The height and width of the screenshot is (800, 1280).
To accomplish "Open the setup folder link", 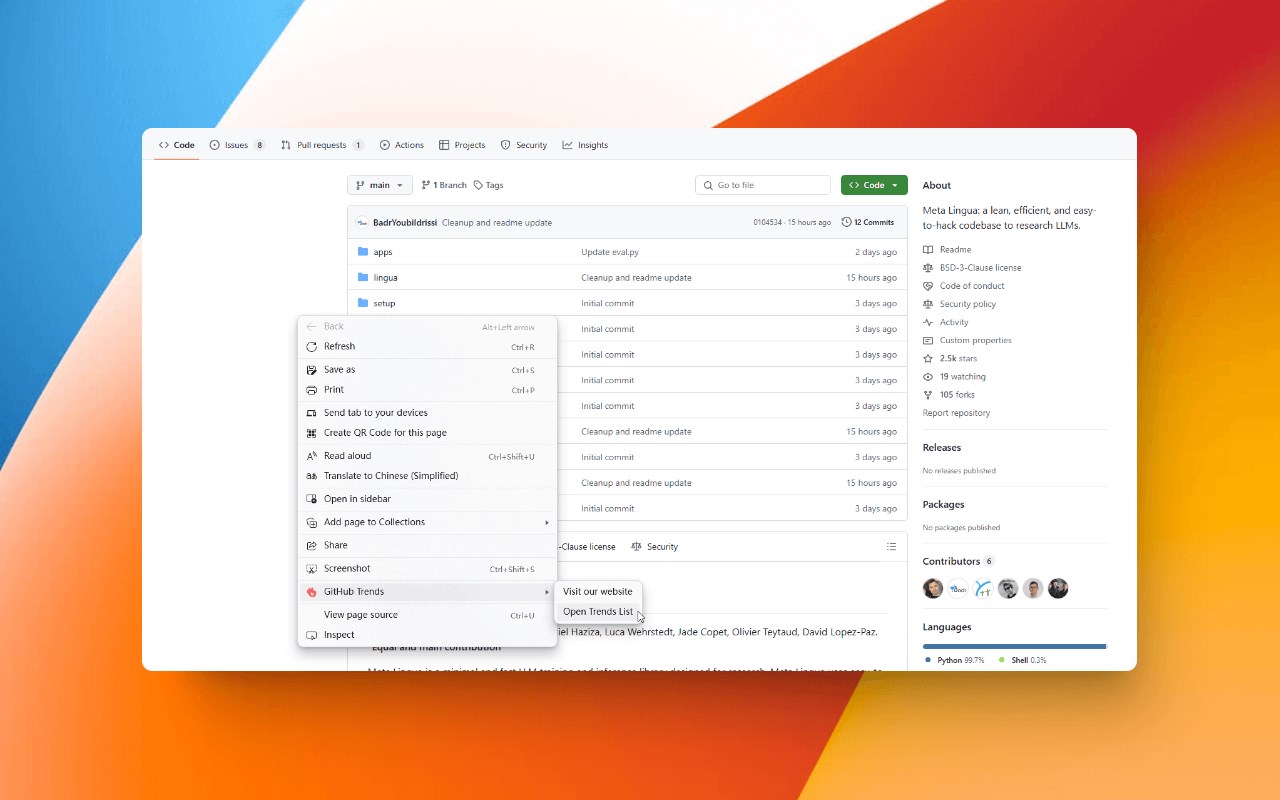I will [x=384, y=303].
